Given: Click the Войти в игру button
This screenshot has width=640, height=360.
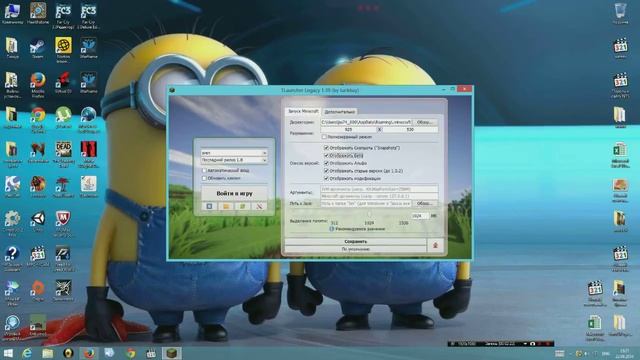Looking at the screenshot, I should (x=234, y=193).
